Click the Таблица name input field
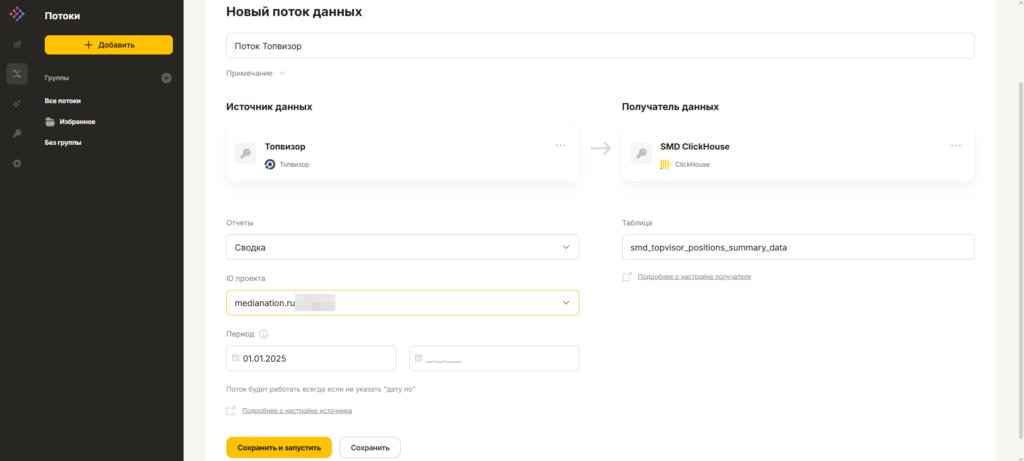Viewport: 1024px width, 461px height. [798, 247]
